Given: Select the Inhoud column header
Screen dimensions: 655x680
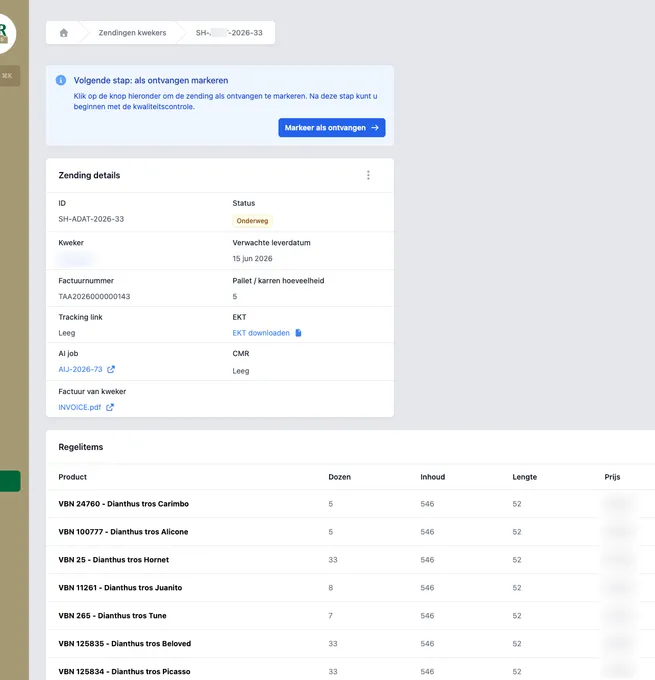Looking at the screenshot, I should [432, 477].
